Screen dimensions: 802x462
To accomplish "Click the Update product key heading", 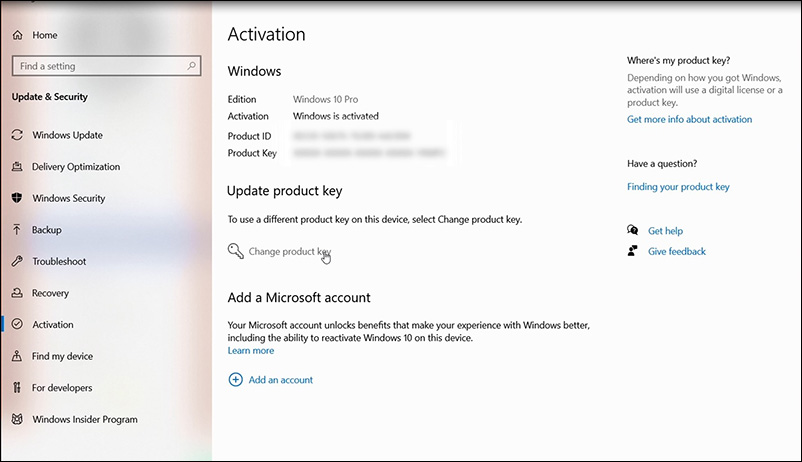I will click(284, 191).
